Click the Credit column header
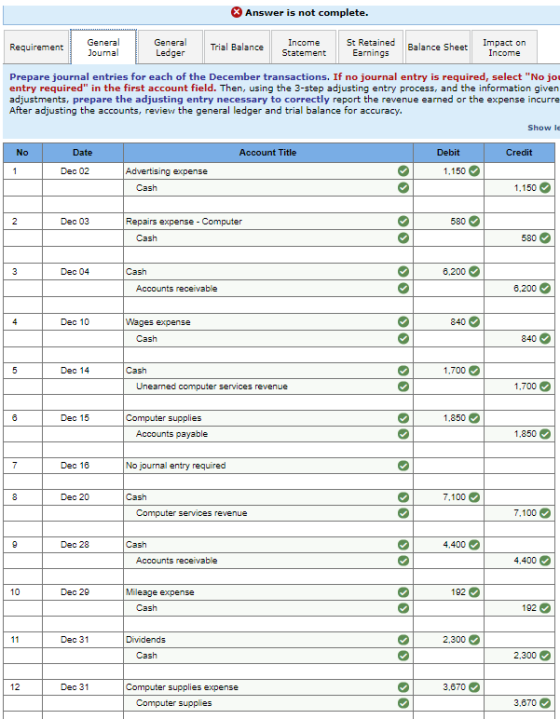The image size is (560, 719). 519,153
